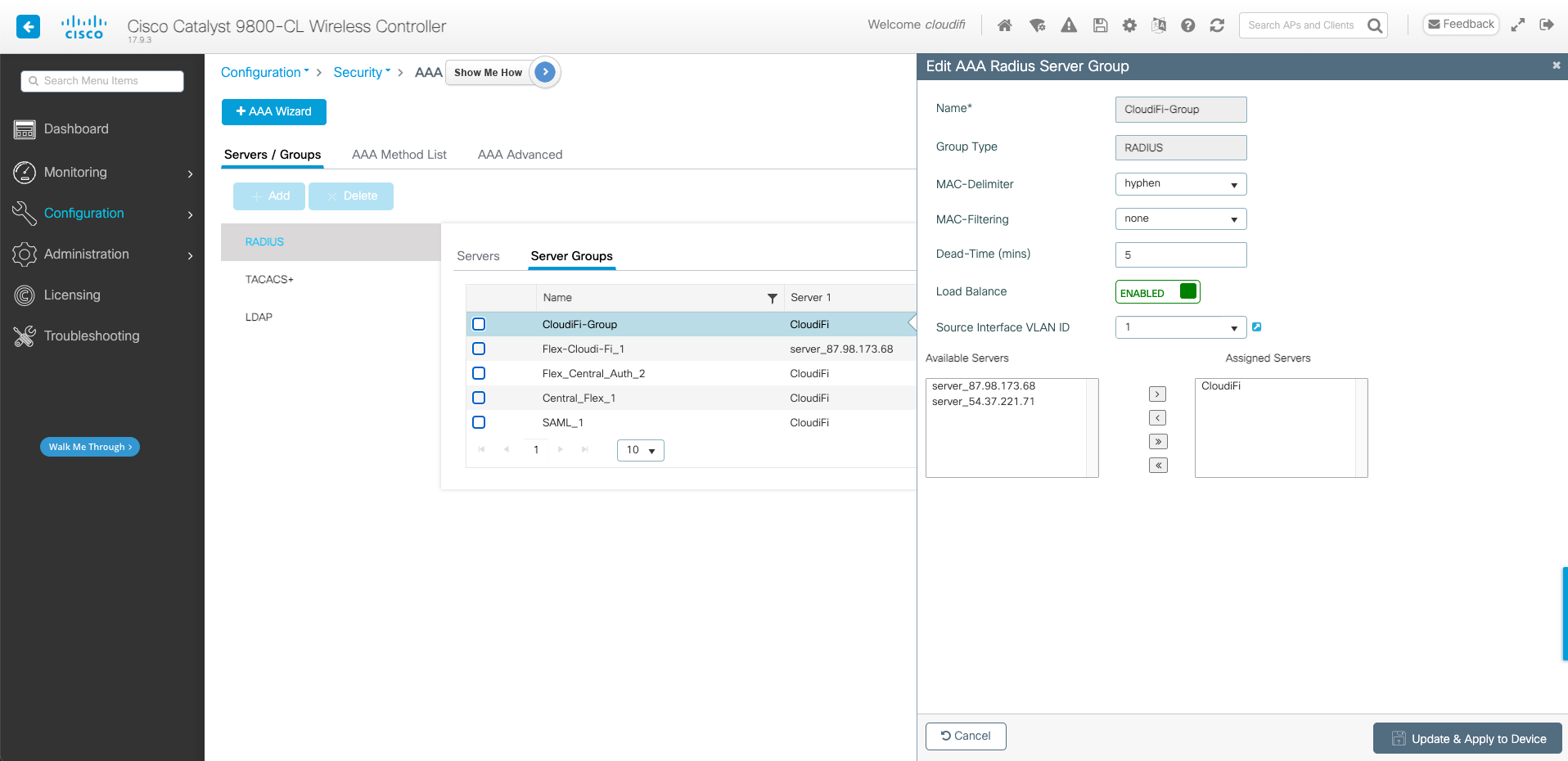Select the SAML_1 row checkbox
This screenshot has width=1568, height=761.
point(479,422)
